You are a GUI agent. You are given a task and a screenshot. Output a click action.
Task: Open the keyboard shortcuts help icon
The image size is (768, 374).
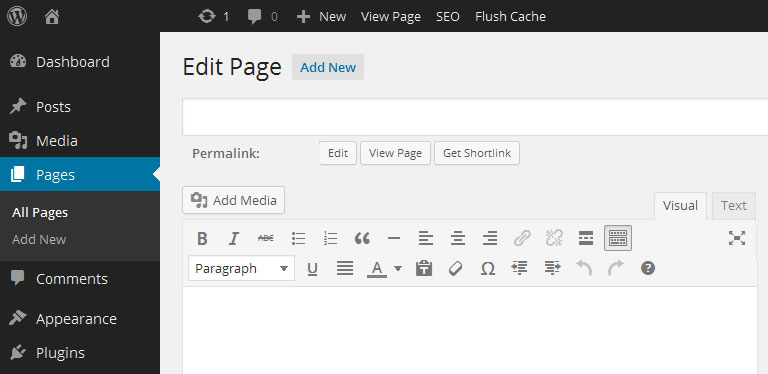point(648,268)
